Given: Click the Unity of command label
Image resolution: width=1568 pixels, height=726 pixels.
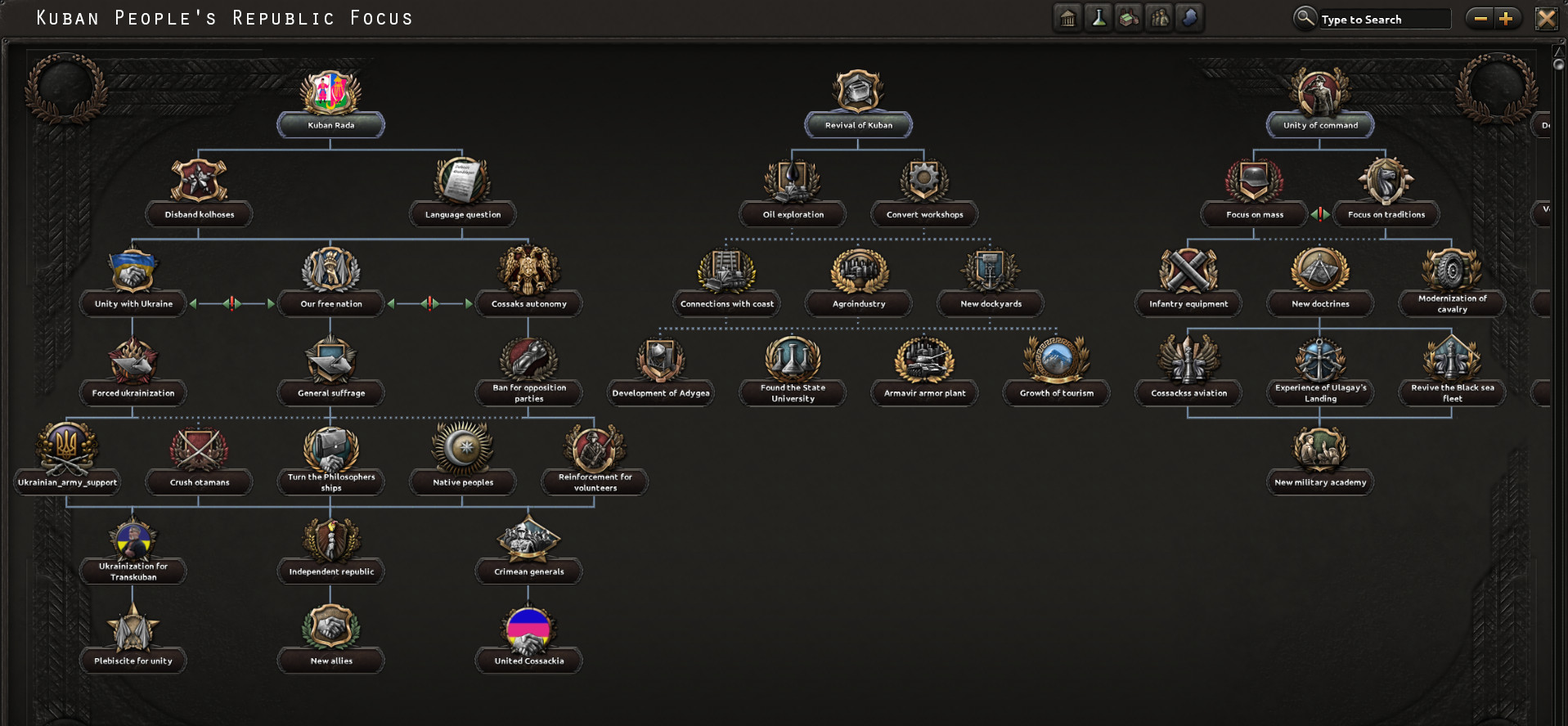Looking at the screenshot, I should (1319, 125).
